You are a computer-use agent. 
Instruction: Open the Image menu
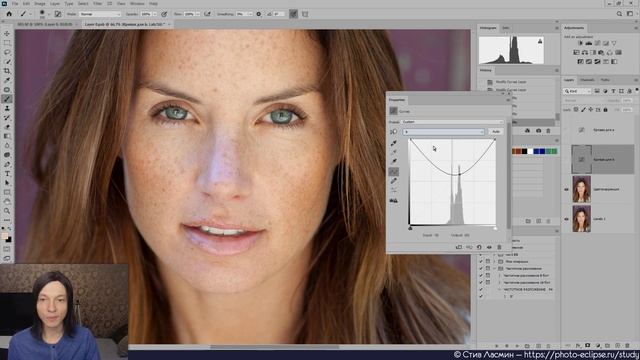(40, 3)
